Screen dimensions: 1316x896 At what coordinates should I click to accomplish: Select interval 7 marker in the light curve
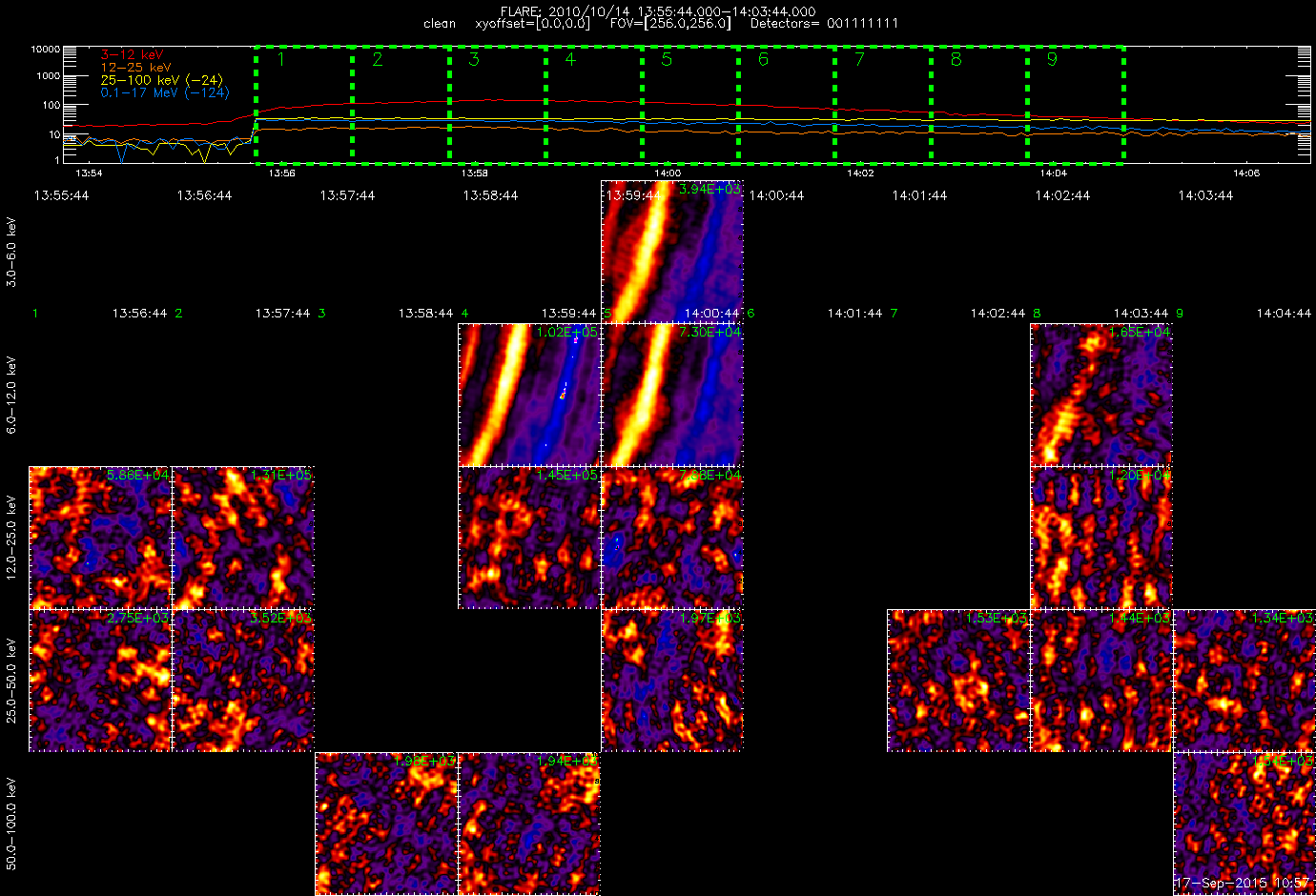[x=859, y=59]
